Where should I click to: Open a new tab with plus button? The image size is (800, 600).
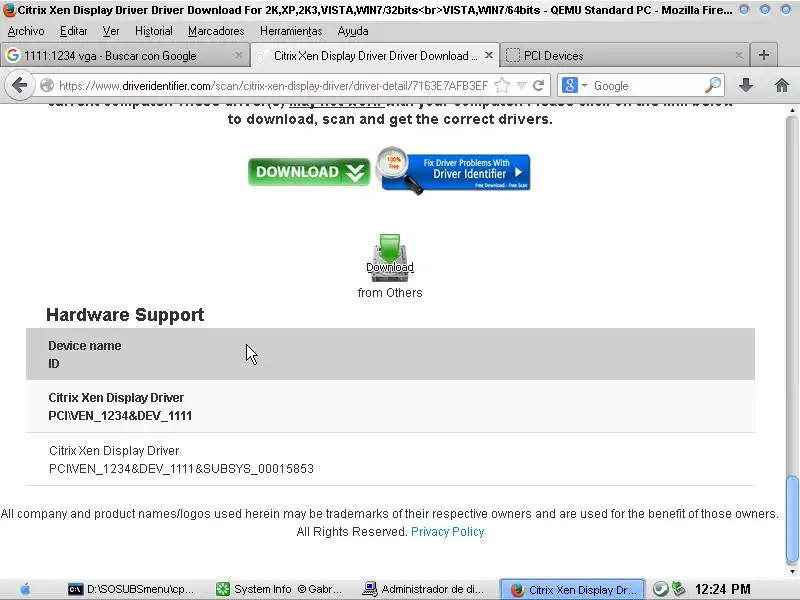(764, 55)
